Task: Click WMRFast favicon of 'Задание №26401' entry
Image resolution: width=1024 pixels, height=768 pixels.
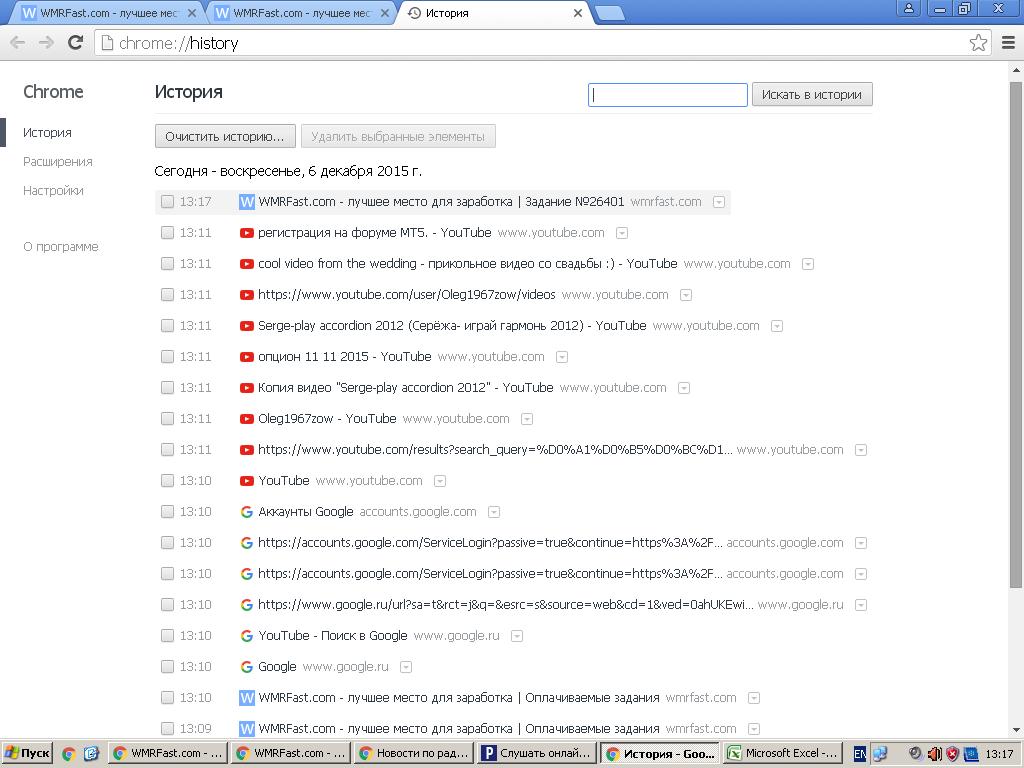Action: (x=246, y=202)
